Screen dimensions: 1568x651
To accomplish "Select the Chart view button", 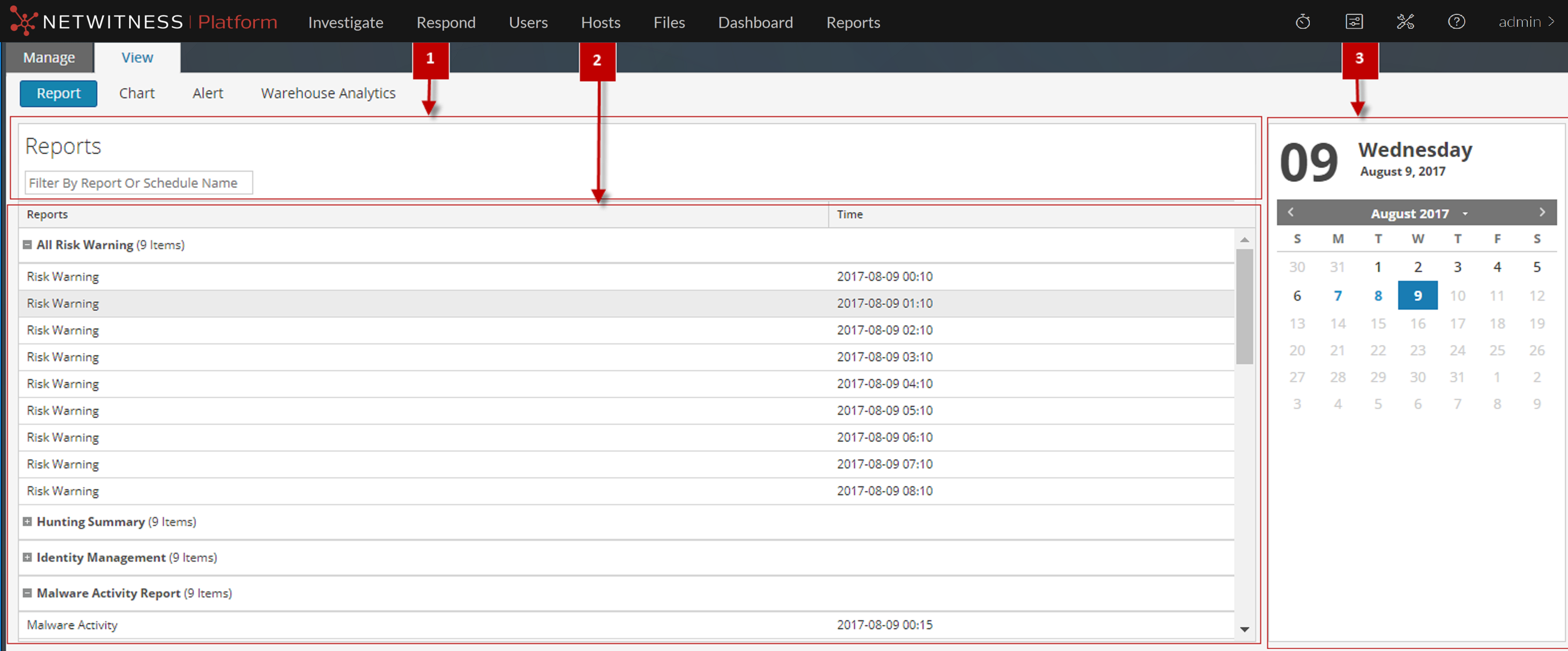I will 137,93.
